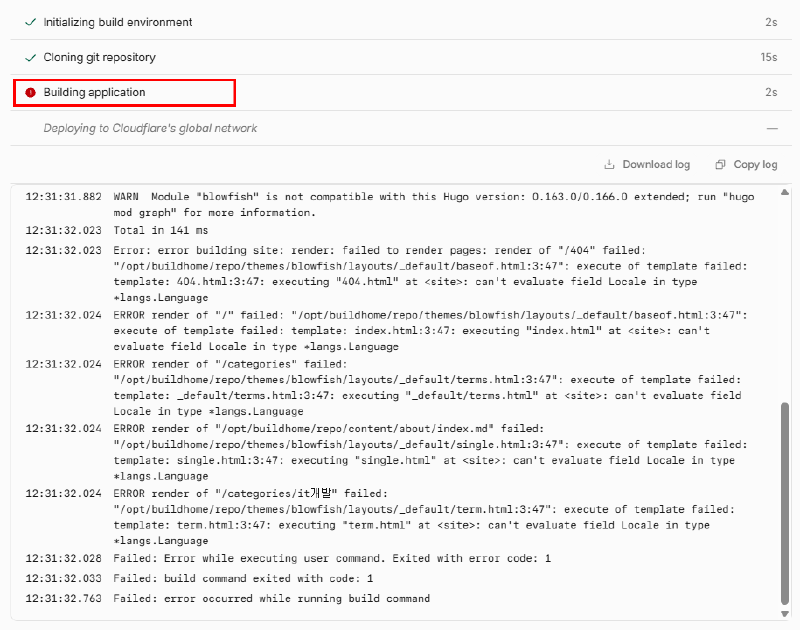The height and width of the screenshot is (630, 800).
Task: Expand the Initializing build environment step
Action: point(401,22)
